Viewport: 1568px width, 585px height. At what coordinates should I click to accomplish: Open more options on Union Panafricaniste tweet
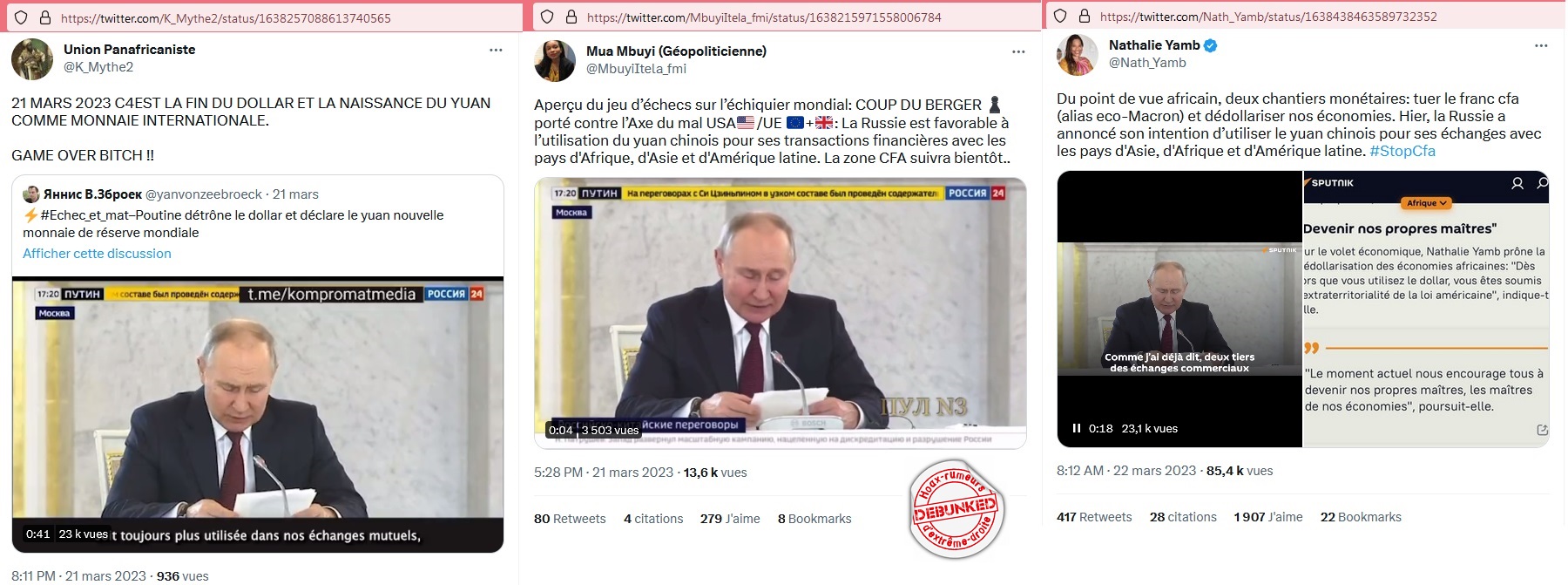coord(496,51)
